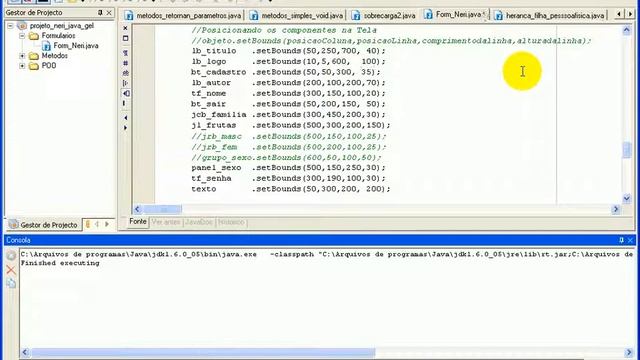
Task: Move editor tabs right with arrow
Action: click(630, 14)
